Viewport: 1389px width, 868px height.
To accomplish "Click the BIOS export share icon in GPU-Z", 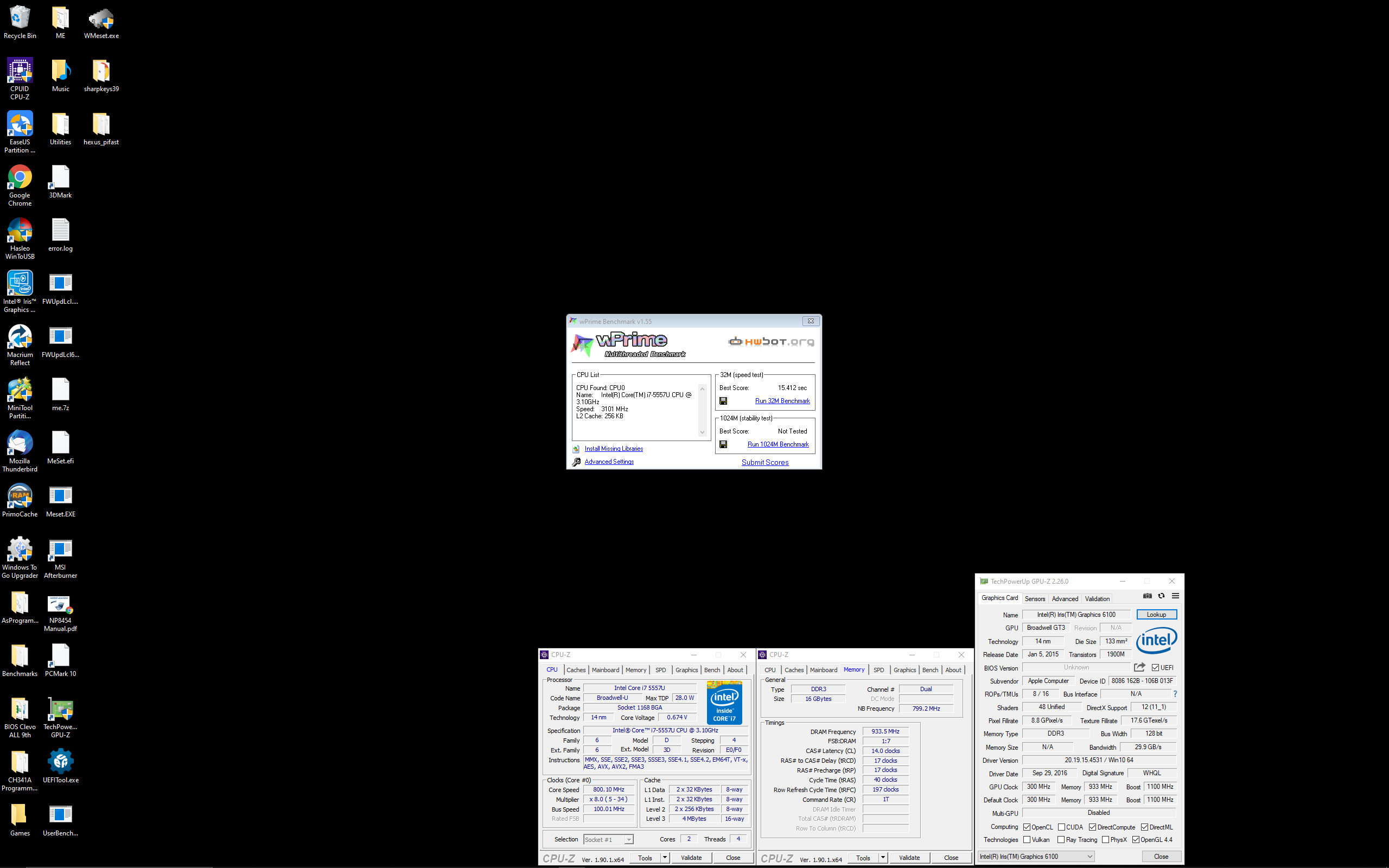I will click(x=1139, y=667).
